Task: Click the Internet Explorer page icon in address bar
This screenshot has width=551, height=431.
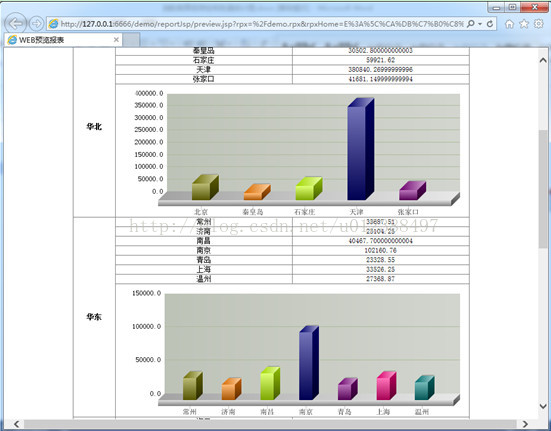Action: 53,24
